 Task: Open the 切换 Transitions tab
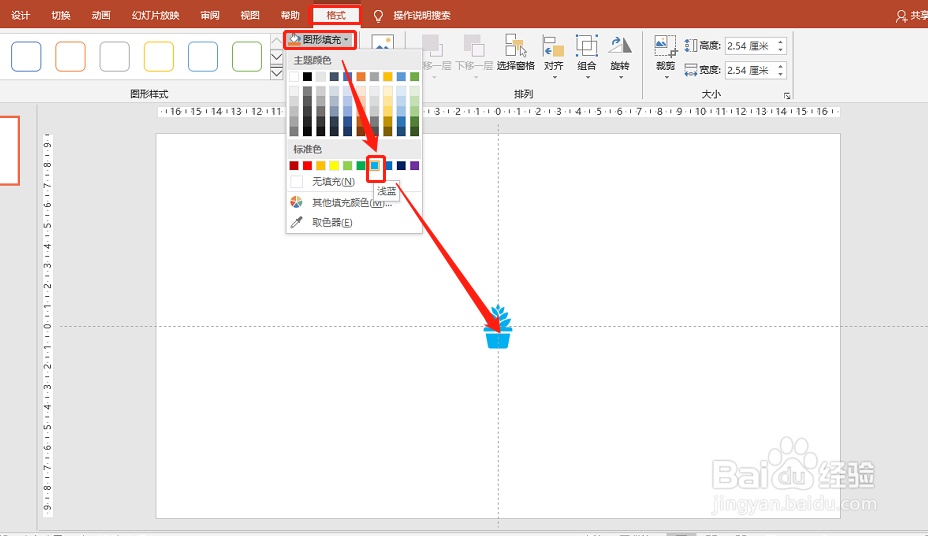(x=61, y=15)
